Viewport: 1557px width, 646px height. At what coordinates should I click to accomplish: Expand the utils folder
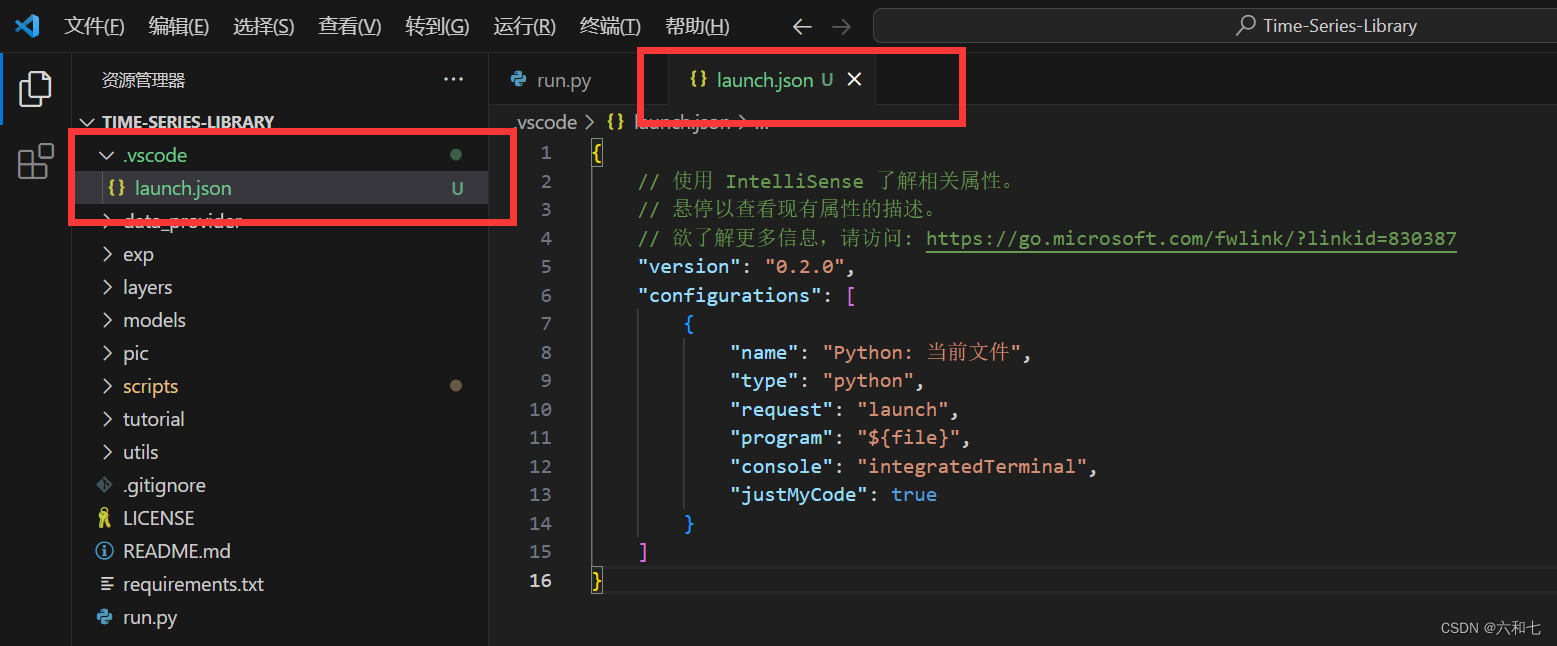coord(106,452)
